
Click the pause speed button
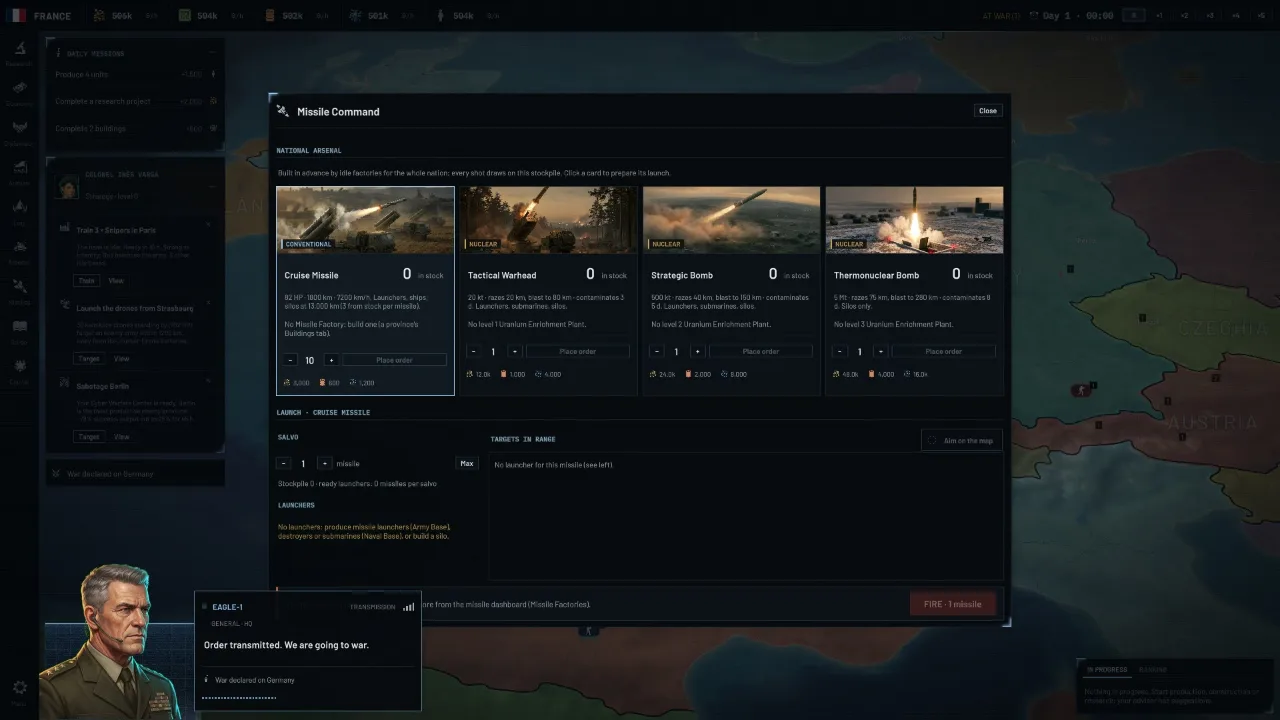[x=1133, y=16]
